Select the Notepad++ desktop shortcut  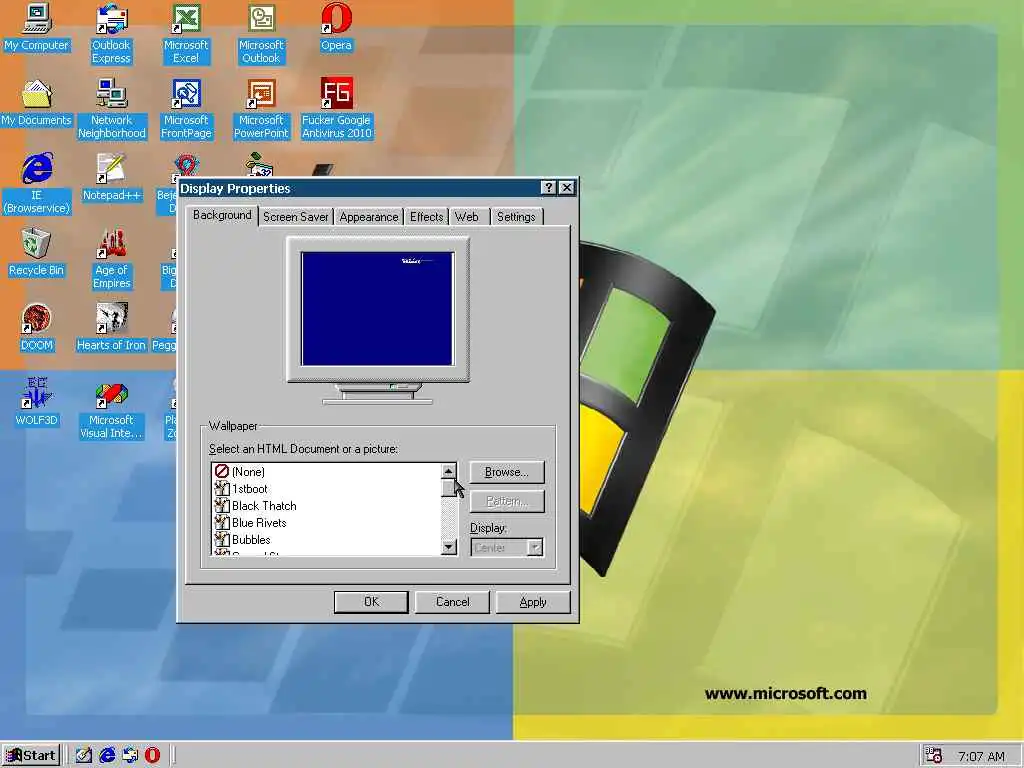(111, 178)
